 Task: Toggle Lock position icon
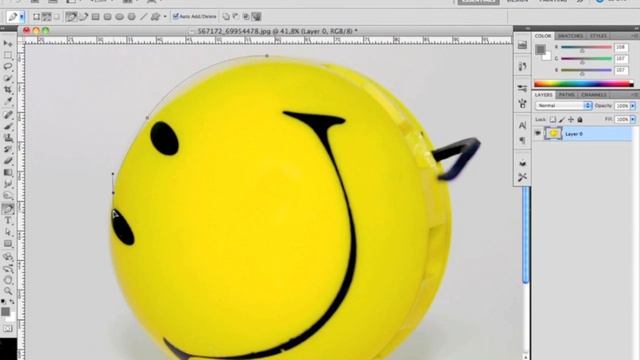pyautogui.click(x=571, y=120)
